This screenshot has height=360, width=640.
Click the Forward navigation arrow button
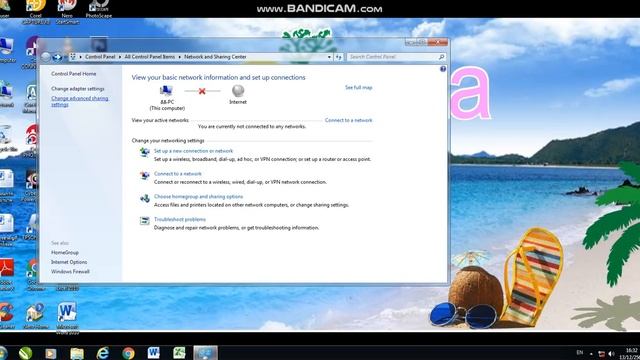[57, 57]
